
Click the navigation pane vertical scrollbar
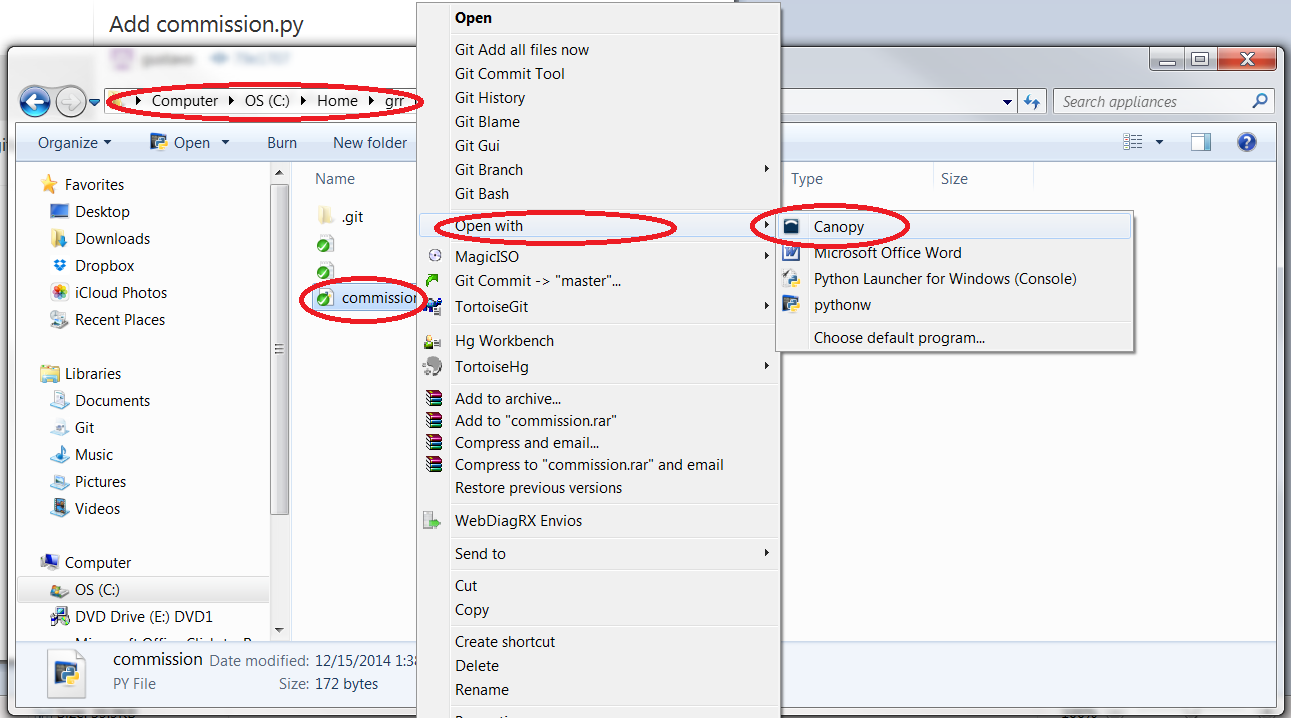(279, 350)
